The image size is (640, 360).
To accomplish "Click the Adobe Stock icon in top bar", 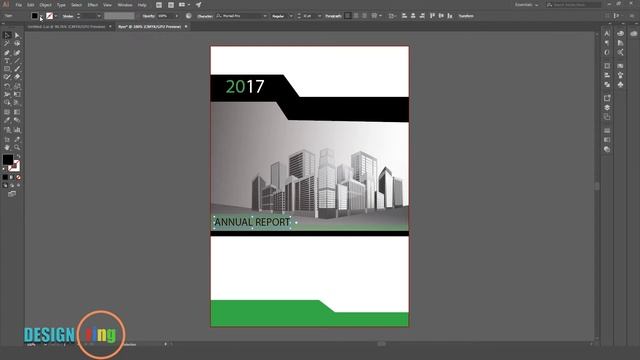I will click(171, 5).
